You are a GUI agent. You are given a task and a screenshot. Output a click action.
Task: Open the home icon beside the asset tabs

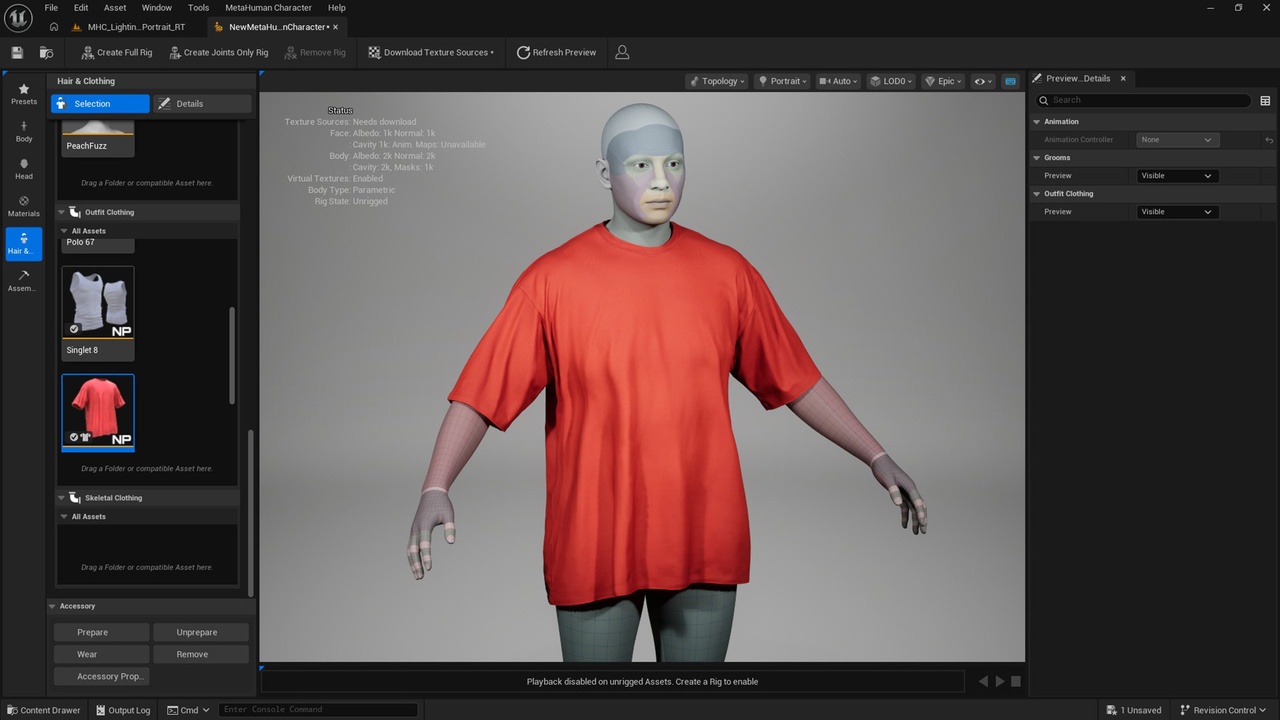[x=53, y=27]
